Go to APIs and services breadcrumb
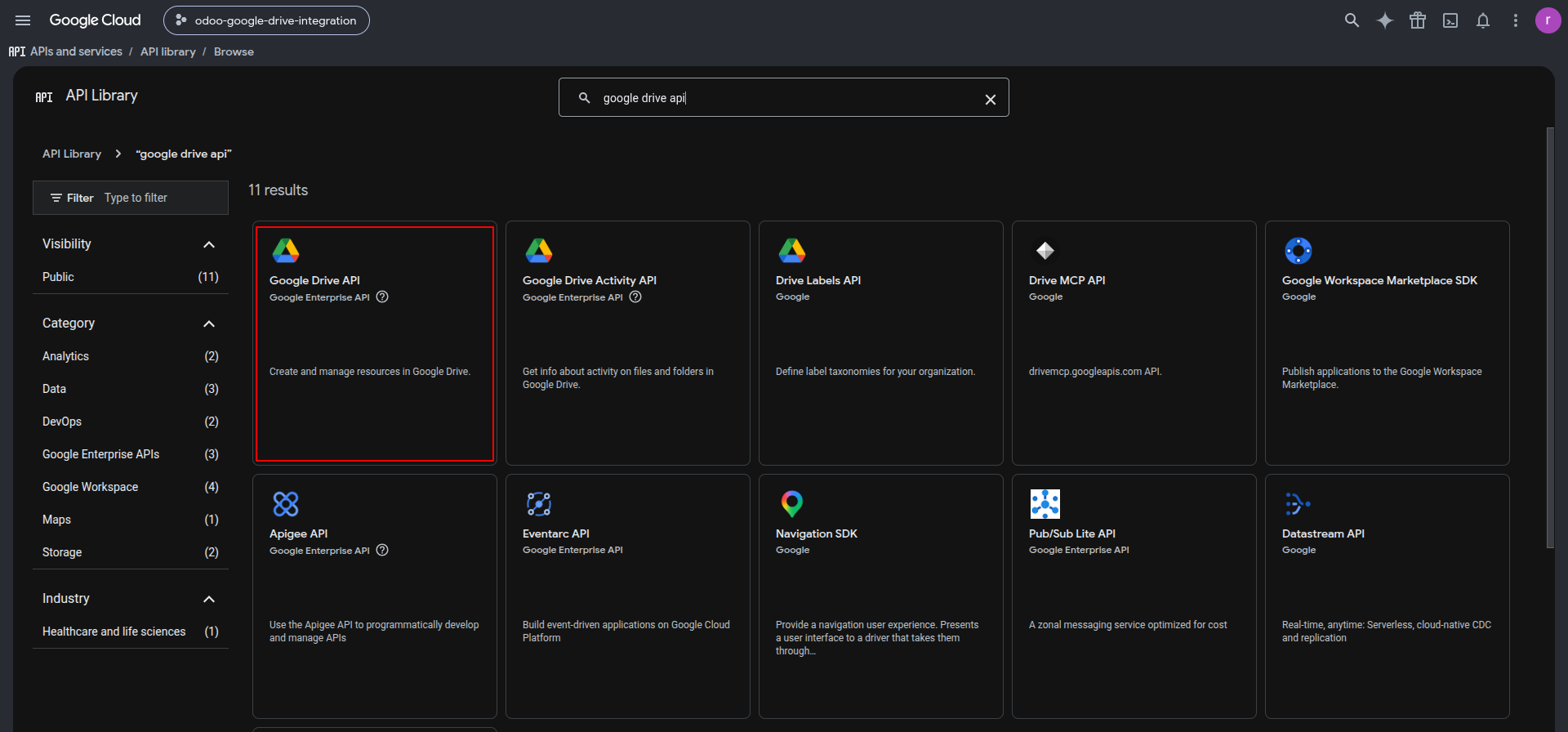This screenshot has width=1568, height=732. click(76, 51)
